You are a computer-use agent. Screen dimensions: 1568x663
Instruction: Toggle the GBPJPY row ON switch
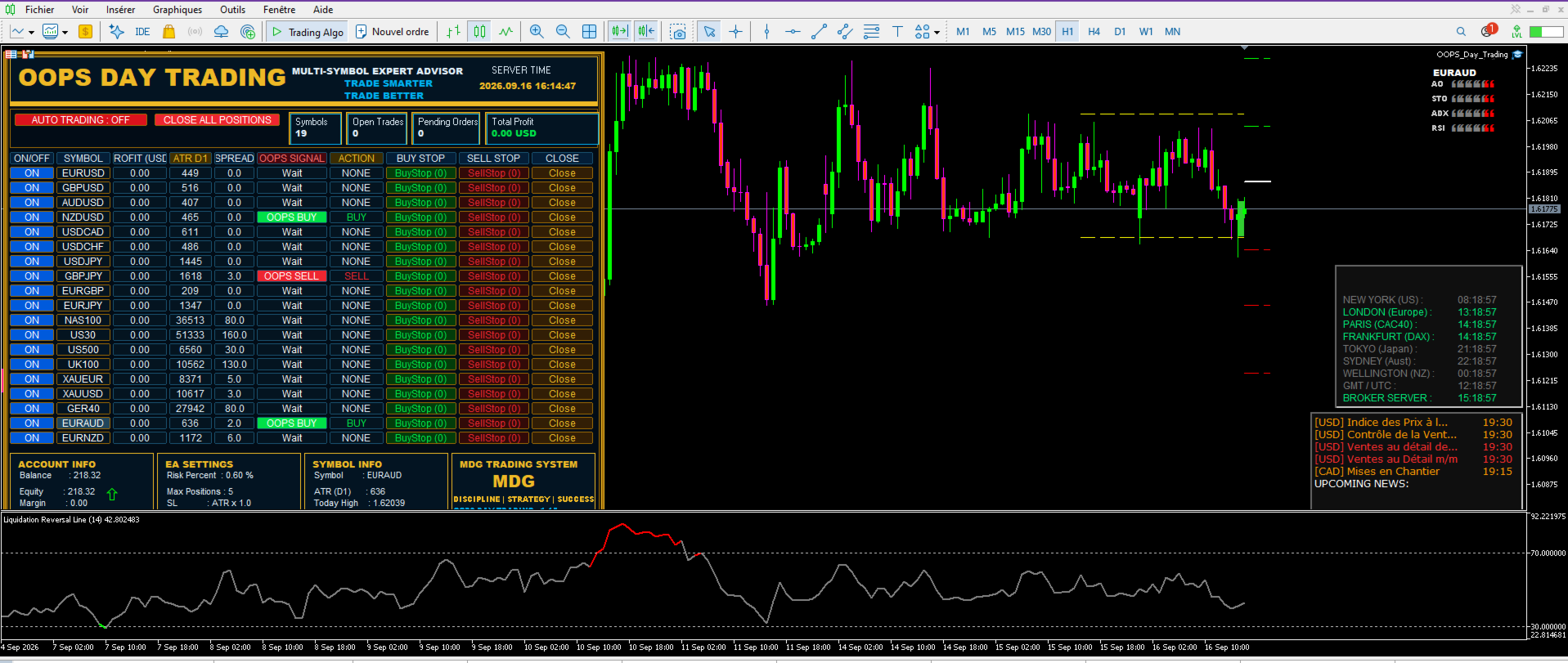(x=32, y=276)
